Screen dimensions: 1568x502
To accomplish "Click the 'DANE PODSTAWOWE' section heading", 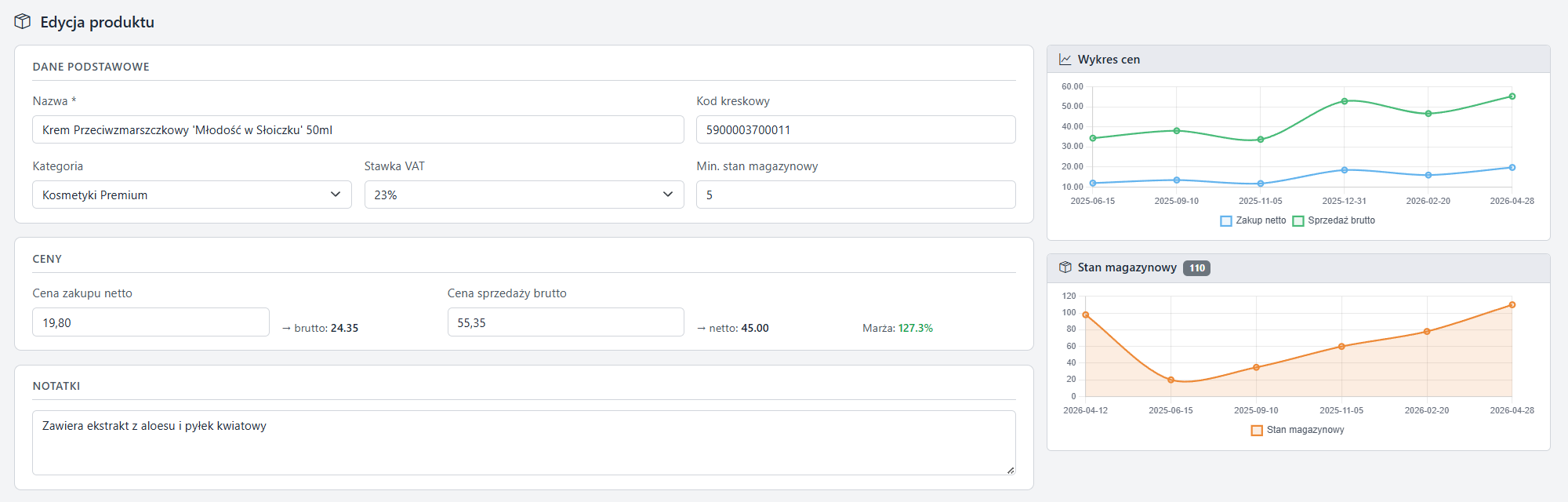I will [91, 67].
